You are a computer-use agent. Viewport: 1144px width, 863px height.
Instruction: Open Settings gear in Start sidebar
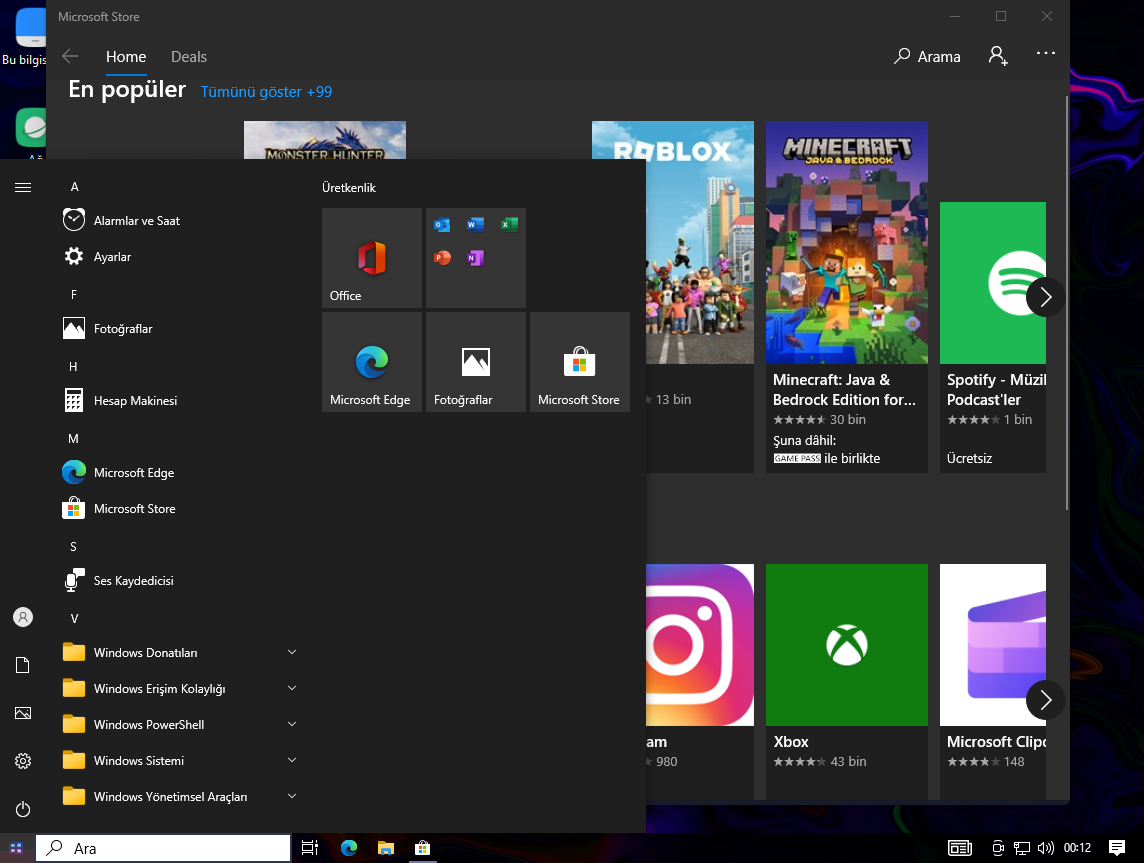(x=23, y=761)
